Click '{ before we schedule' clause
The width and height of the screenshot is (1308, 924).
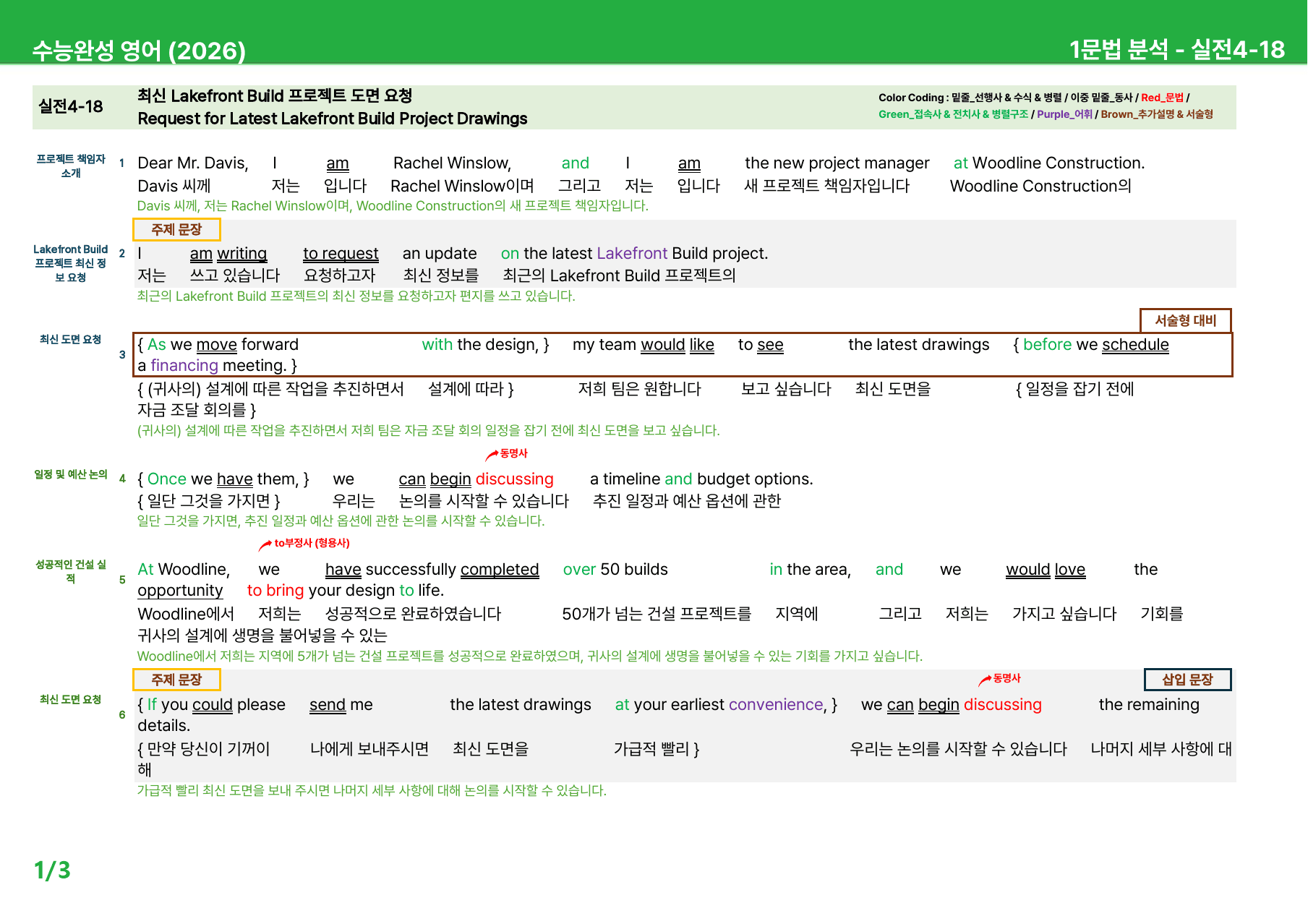click(1091, 345)
